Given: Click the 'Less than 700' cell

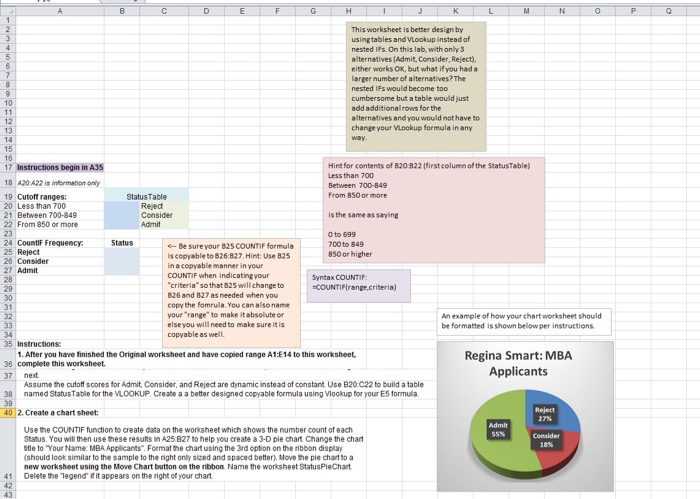Looking at the screenshot, I should click(60, 206).
